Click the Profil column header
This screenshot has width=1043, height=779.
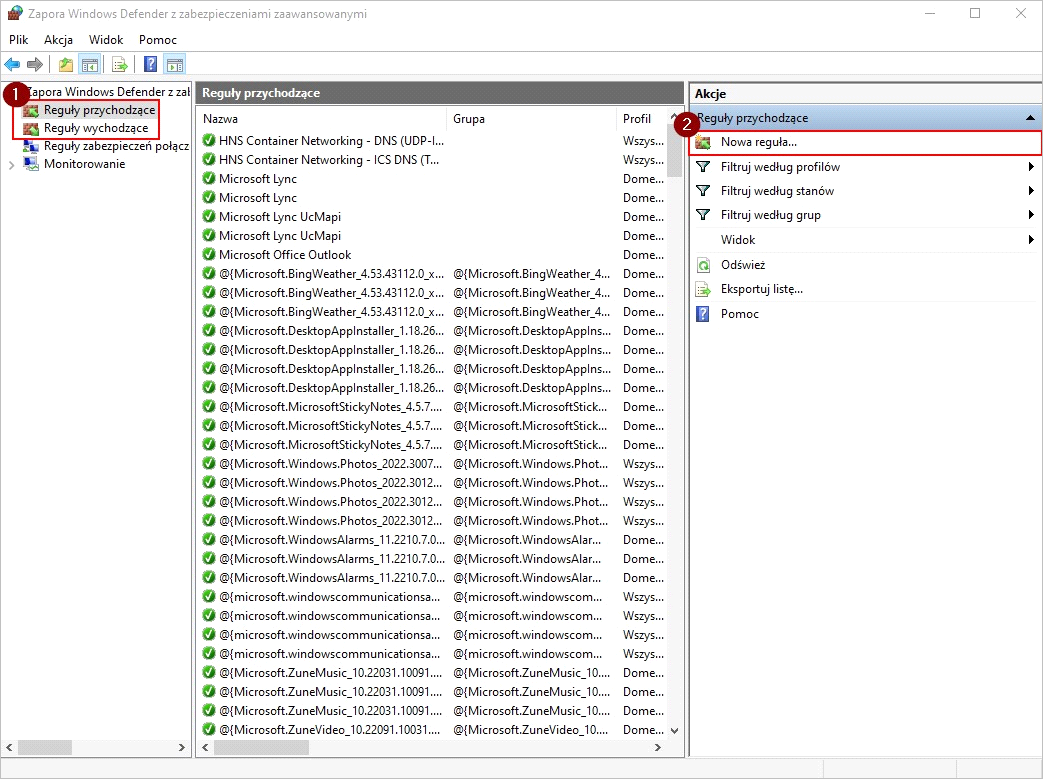point(641,118)
